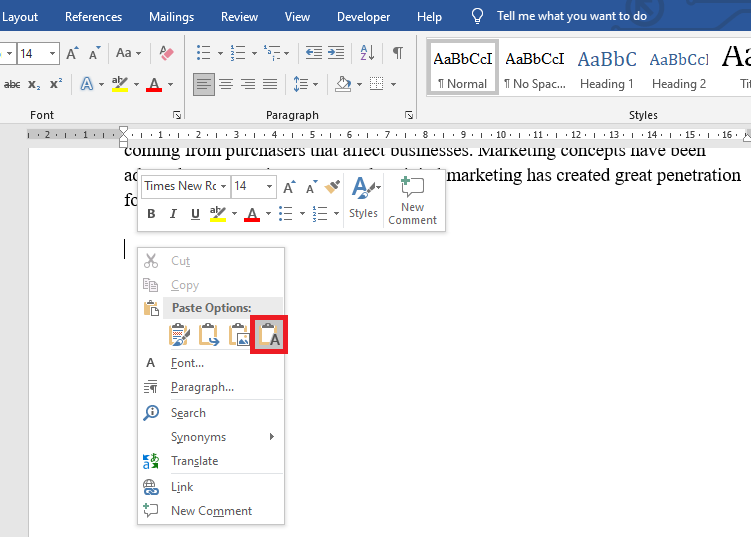Click the Tell me what you want to do box
Viewport: 751px width, 537px height.
[x=571, y=16]
